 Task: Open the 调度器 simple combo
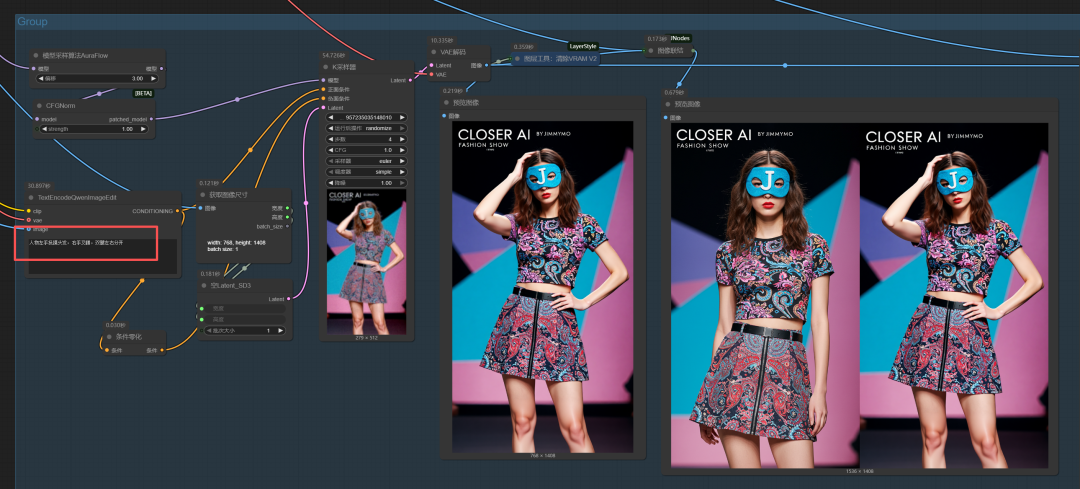pyautogui.click(x=366, y=172)
